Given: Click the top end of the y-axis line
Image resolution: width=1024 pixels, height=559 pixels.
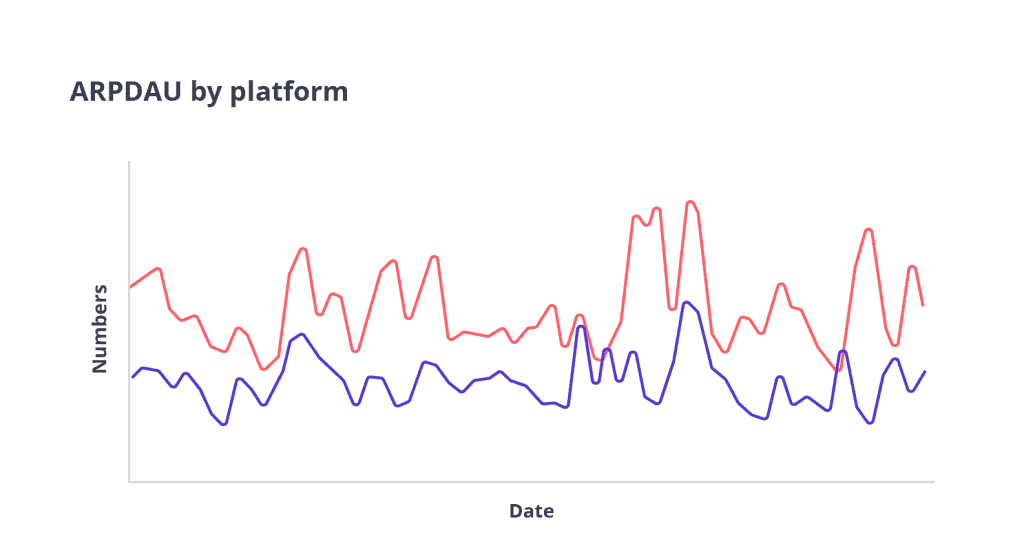Looking at the screenshot, I should (x=129, y=162).
